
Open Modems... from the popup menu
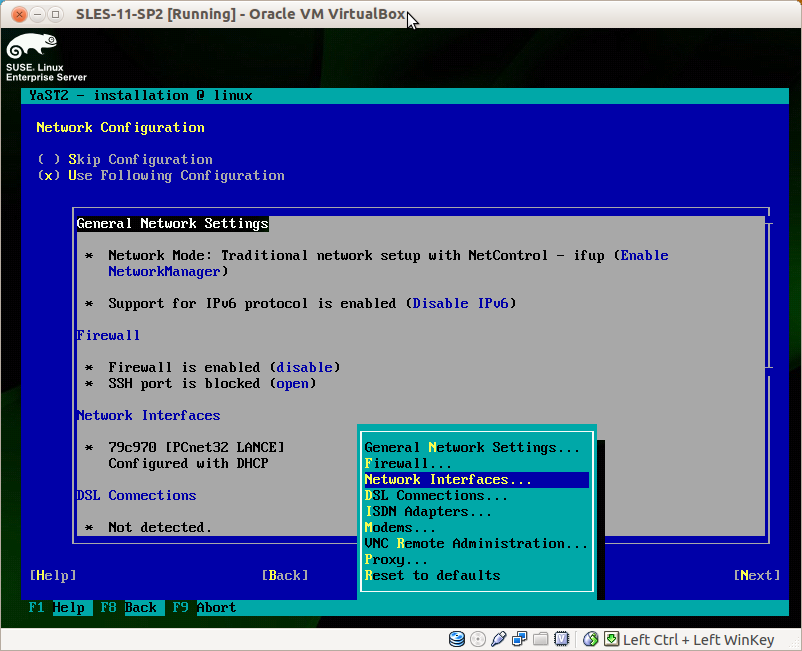coord(476,527)
